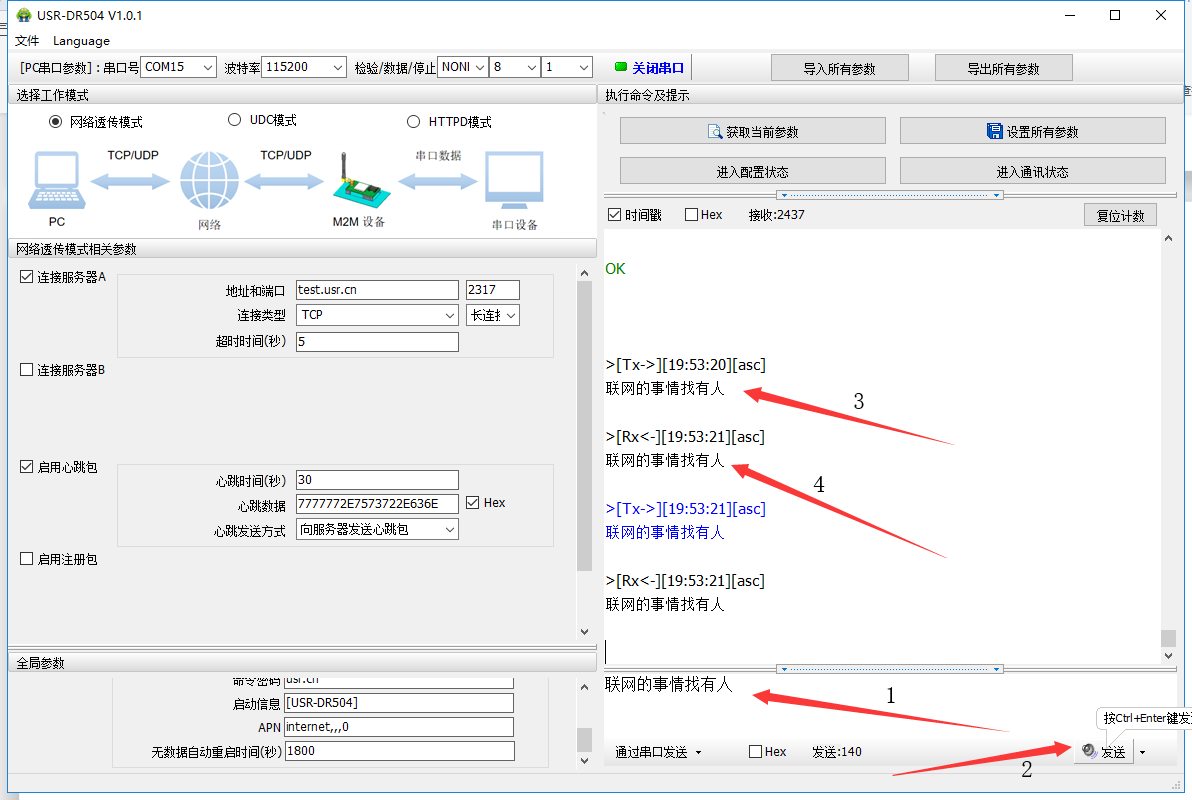Open the 文件 menu

point(27,41)
